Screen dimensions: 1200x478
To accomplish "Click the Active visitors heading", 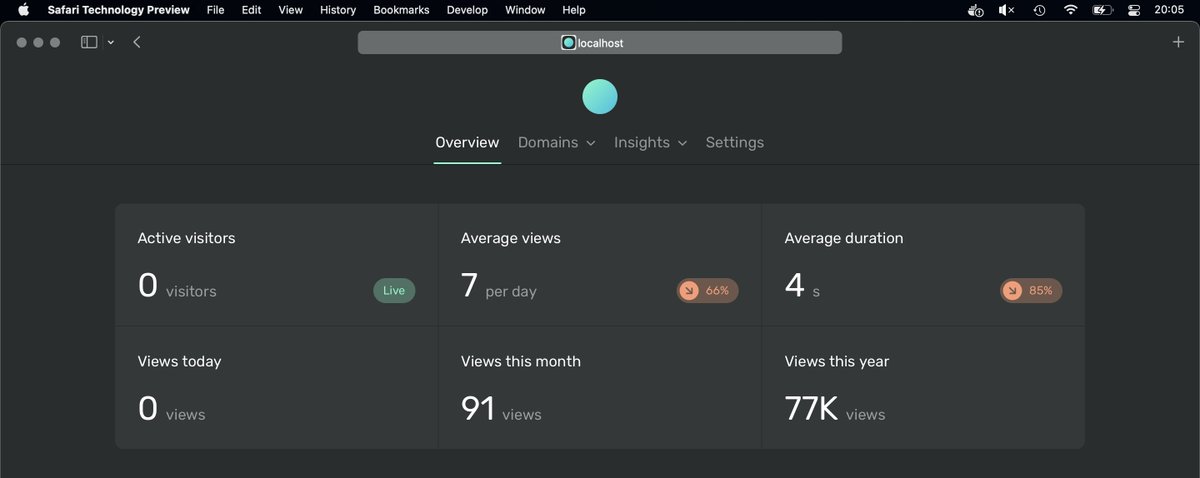I will pos(186,238).
